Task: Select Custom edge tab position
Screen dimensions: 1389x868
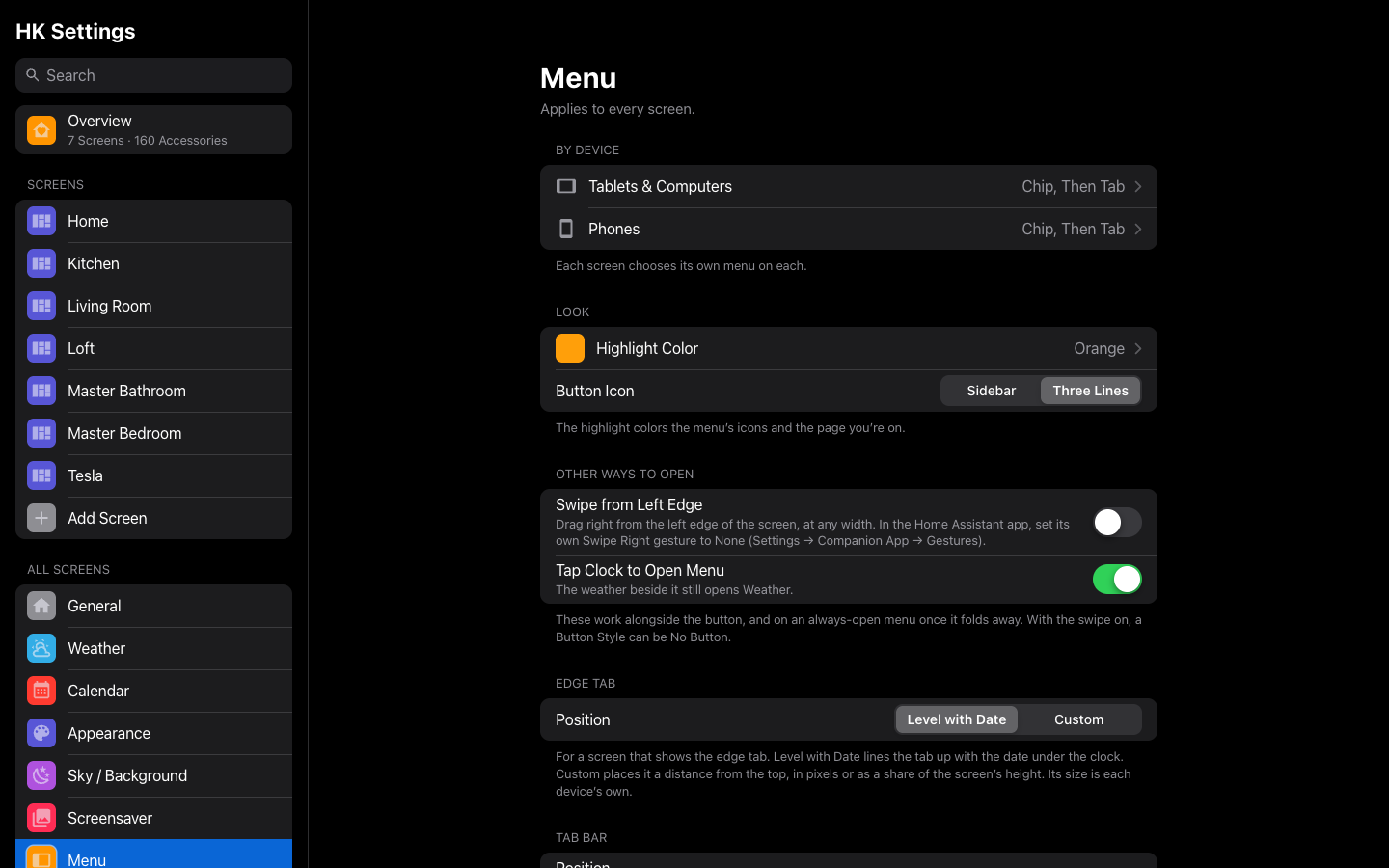Action: [x=1078, y=719]
